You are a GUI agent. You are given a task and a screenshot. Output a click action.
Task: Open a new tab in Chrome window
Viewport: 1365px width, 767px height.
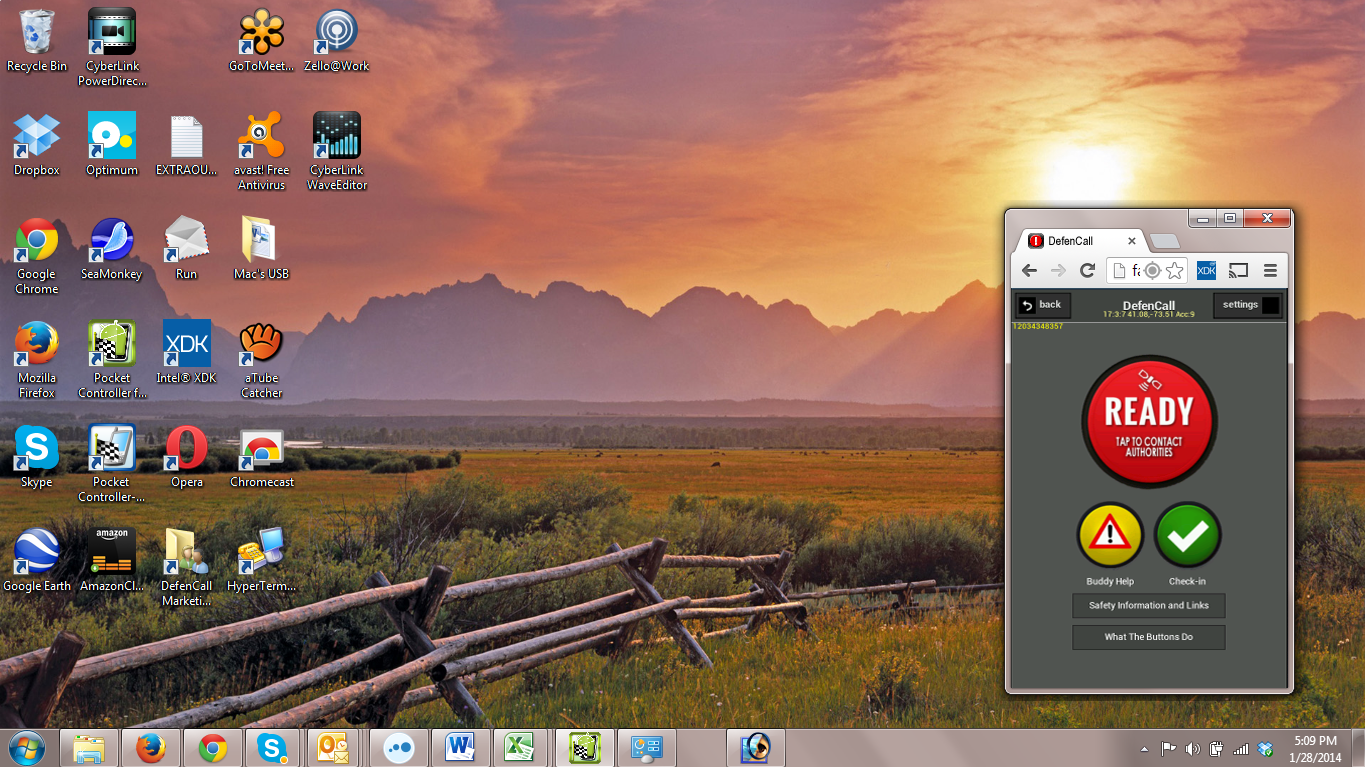1165,242
